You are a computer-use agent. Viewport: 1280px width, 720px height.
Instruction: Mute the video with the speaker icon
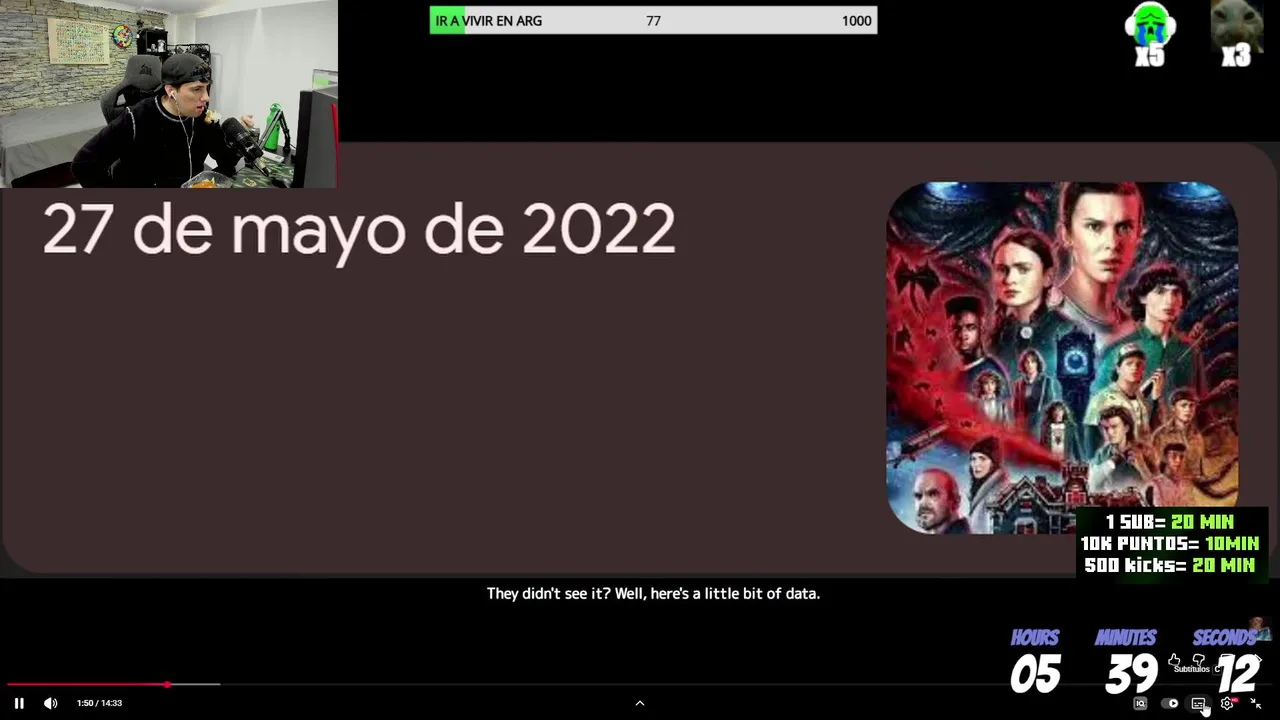pos(51,703)
